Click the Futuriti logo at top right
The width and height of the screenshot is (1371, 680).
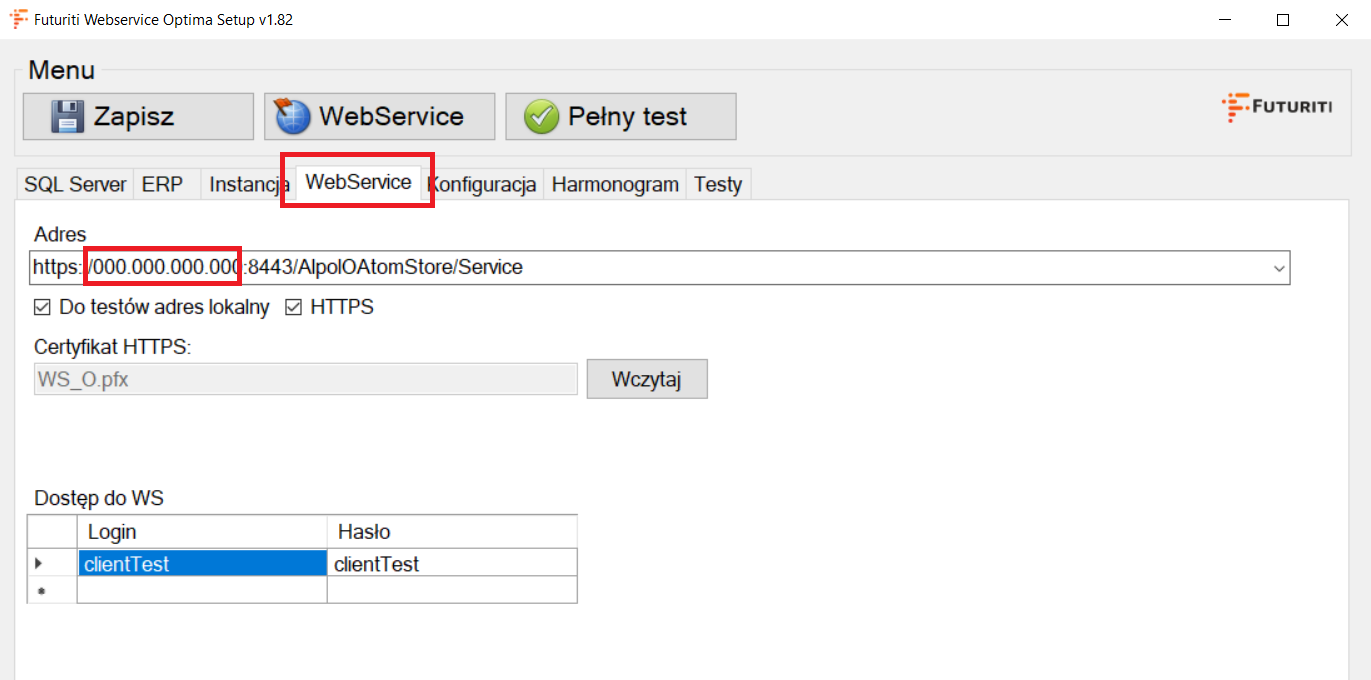(1276, 107)
